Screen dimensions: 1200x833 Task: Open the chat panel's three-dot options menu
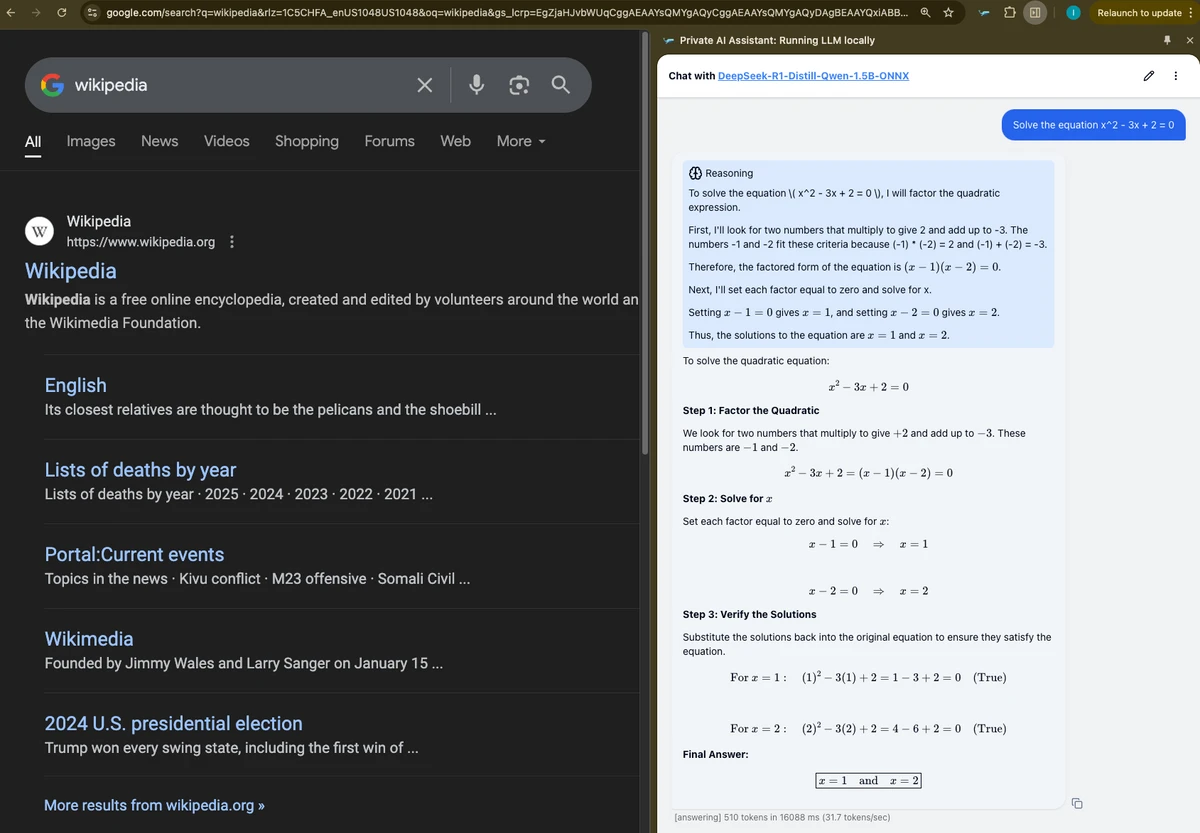coord(1175,76)
